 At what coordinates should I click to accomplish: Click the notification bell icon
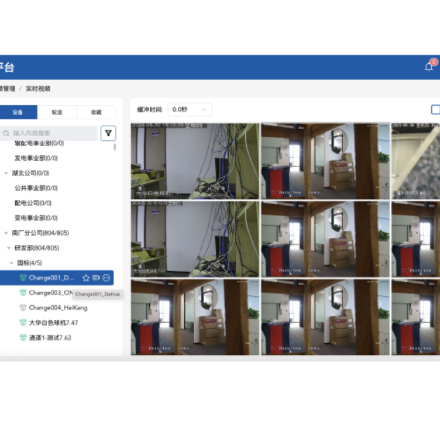point(429,67)
